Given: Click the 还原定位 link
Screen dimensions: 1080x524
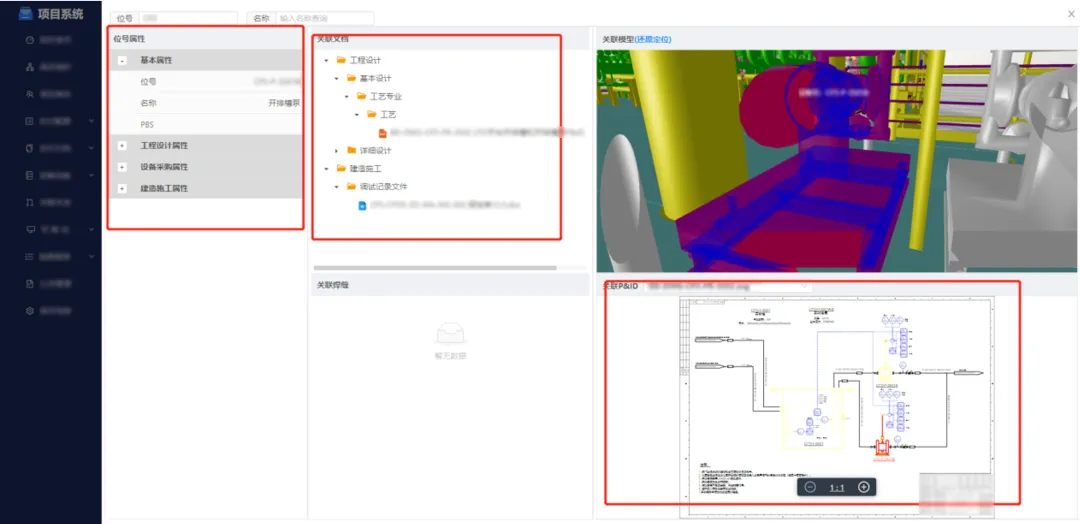Looking at the screenshot, I should pos(653,39).
